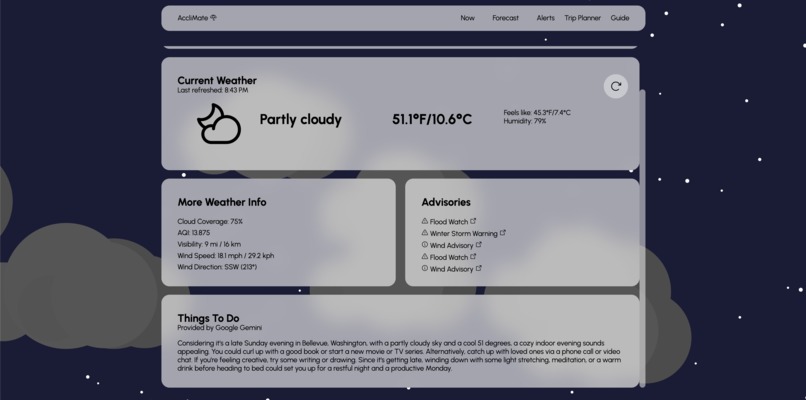
Task: Click the 'Feels like: 45.3°F/7.4°C' text
Action: click(x=537, y=113)
